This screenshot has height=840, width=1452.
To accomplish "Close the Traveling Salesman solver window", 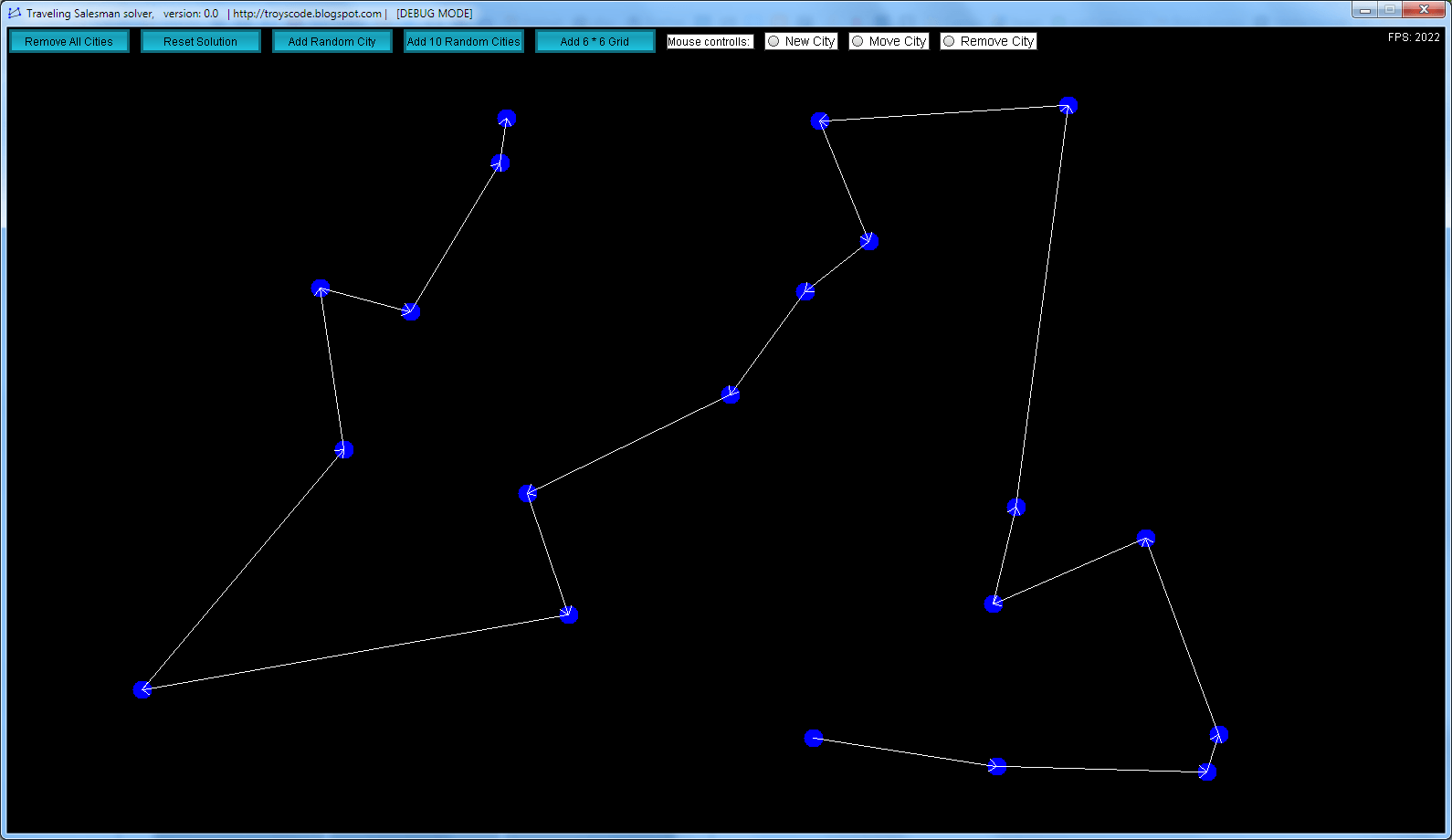I will coord(1424,10).
